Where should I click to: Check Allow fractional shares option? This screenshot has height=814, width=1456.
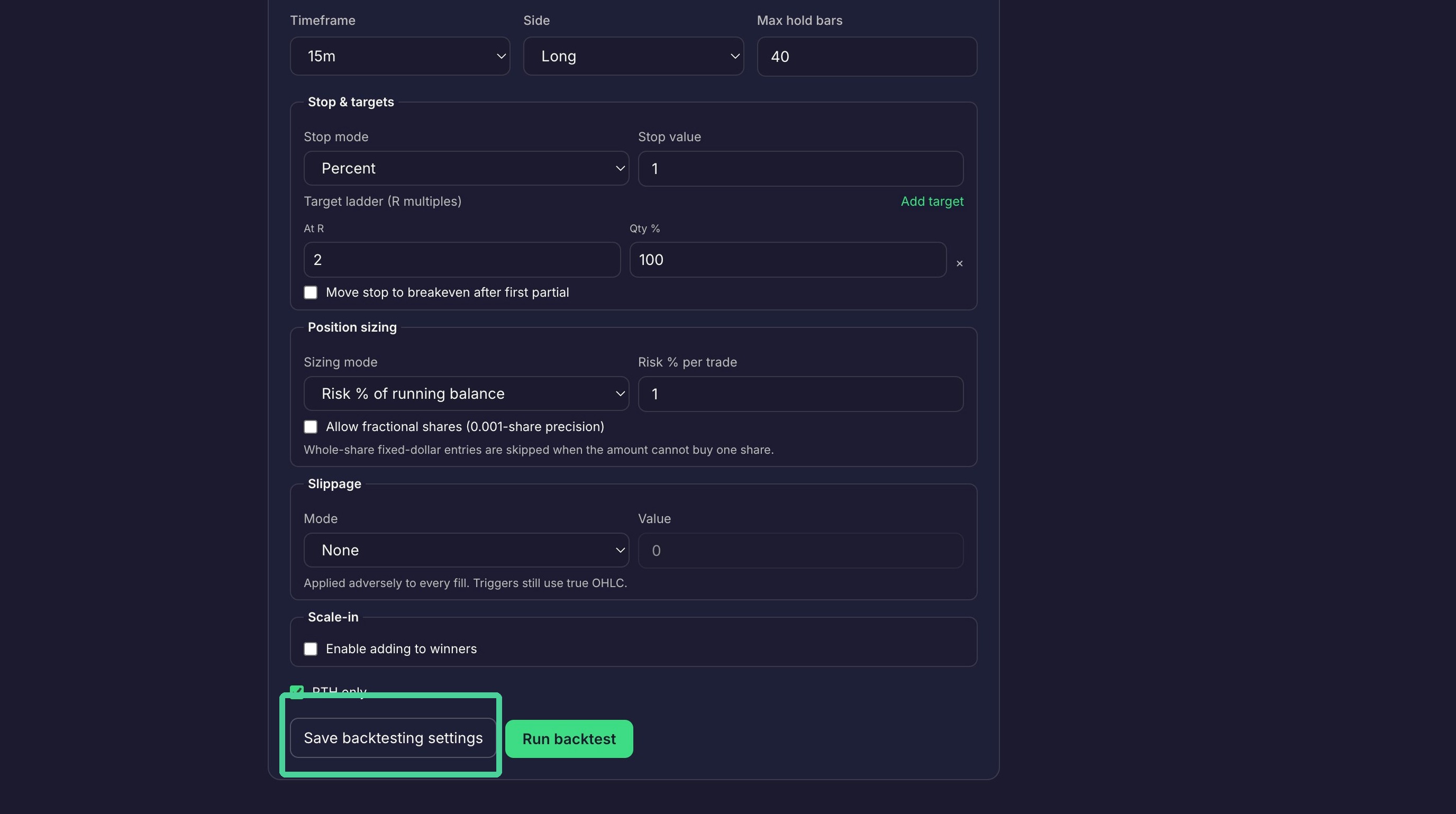coord(311,426)
